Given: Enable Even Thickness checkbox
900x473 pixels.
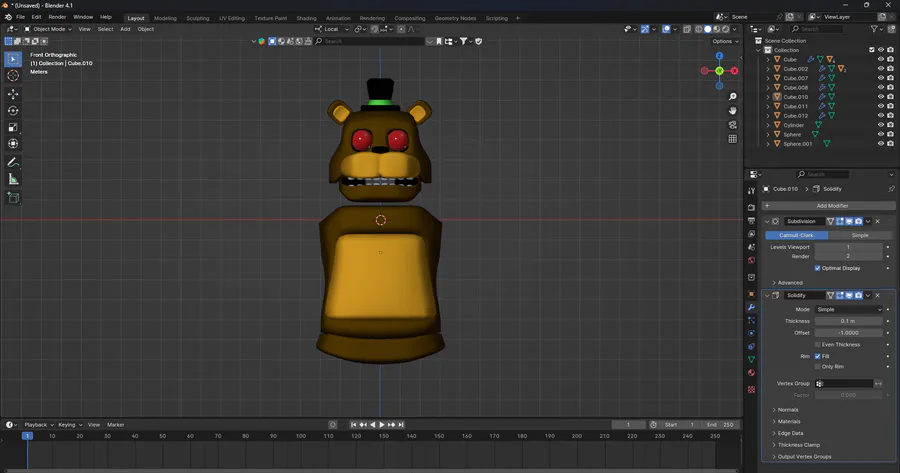Looking at the screenshot, I should pos(817,344).
